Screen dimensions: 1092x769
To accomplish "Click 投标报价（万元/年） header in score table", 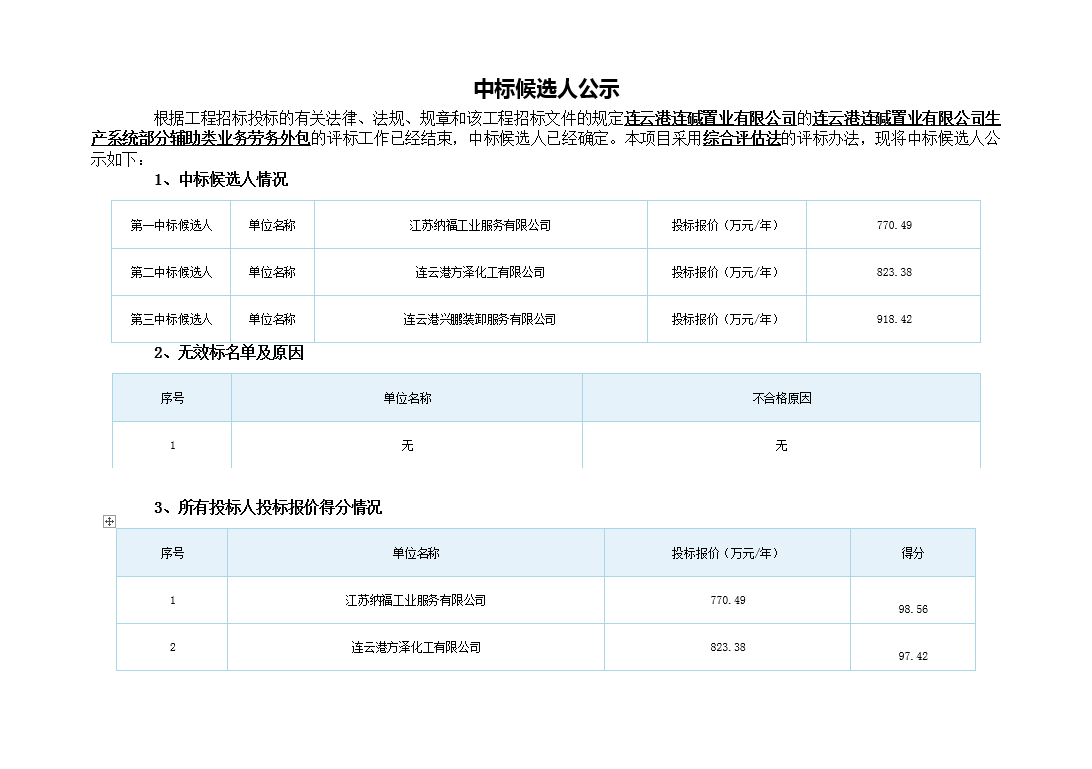I will point(726,553).
